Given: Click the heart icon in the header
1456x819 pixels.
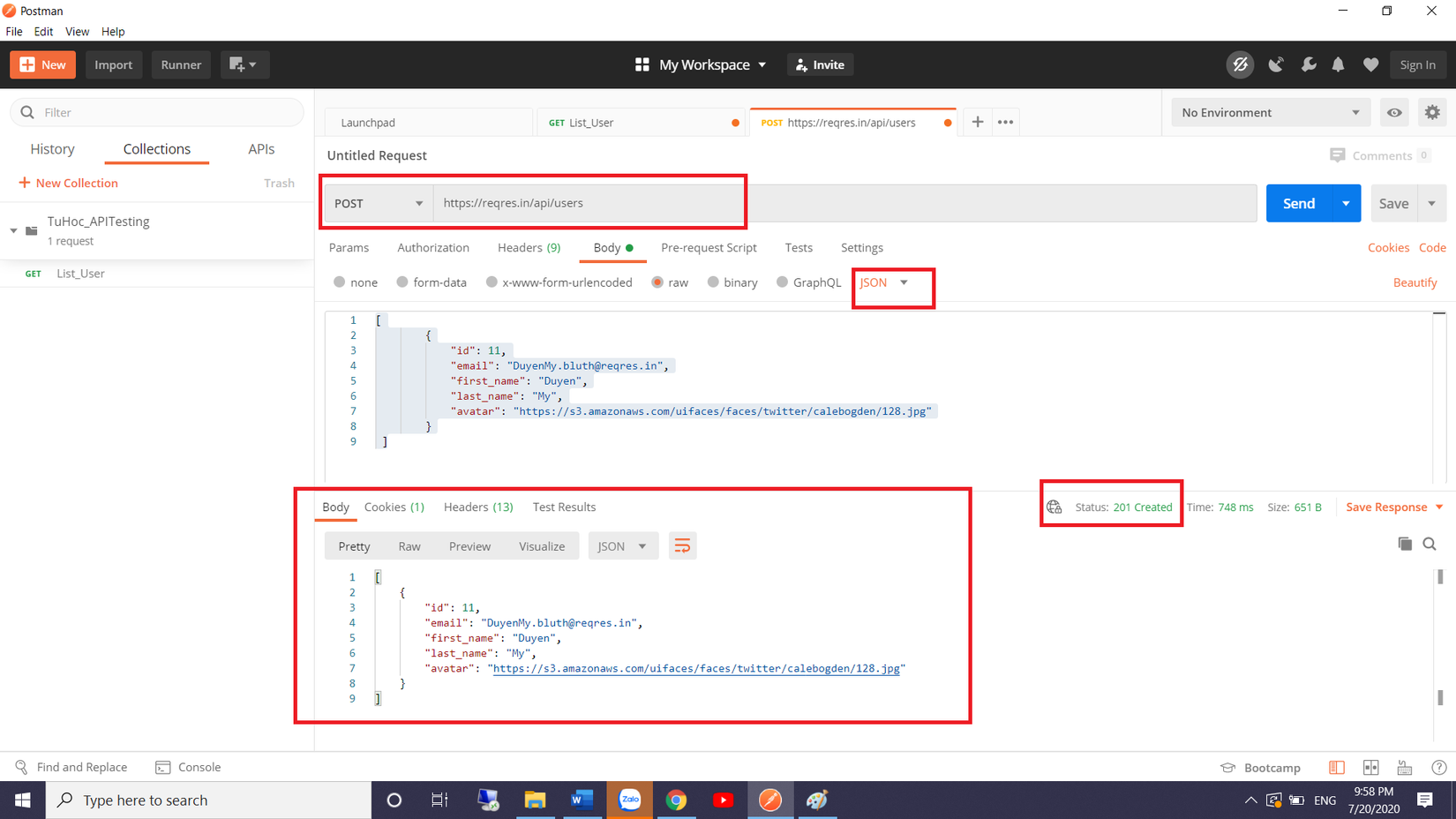Looking at the screenshot, I should [1370, 64].
